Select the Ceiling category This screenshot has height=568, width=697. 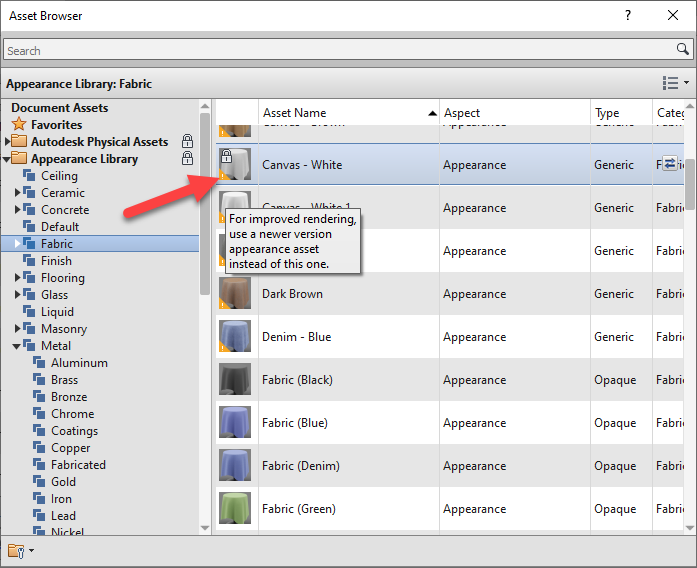(59, 176)
